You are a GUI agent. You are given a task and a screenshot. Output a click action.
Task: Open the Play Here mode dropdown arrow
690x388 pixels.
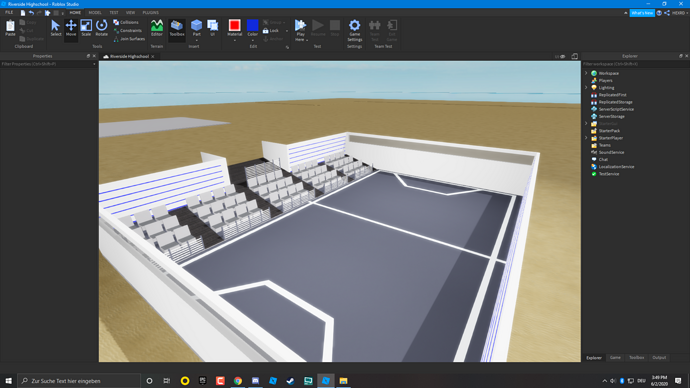pos(307,40)
